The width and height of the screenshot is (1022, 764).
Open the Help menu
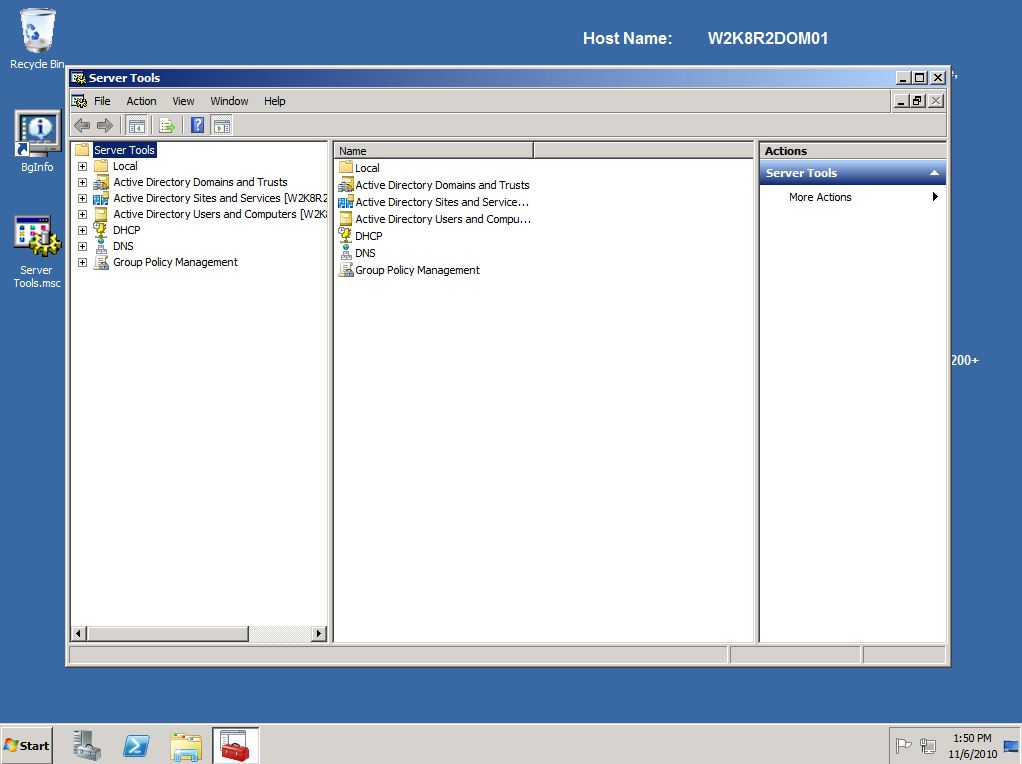click(x=274, y=101)
